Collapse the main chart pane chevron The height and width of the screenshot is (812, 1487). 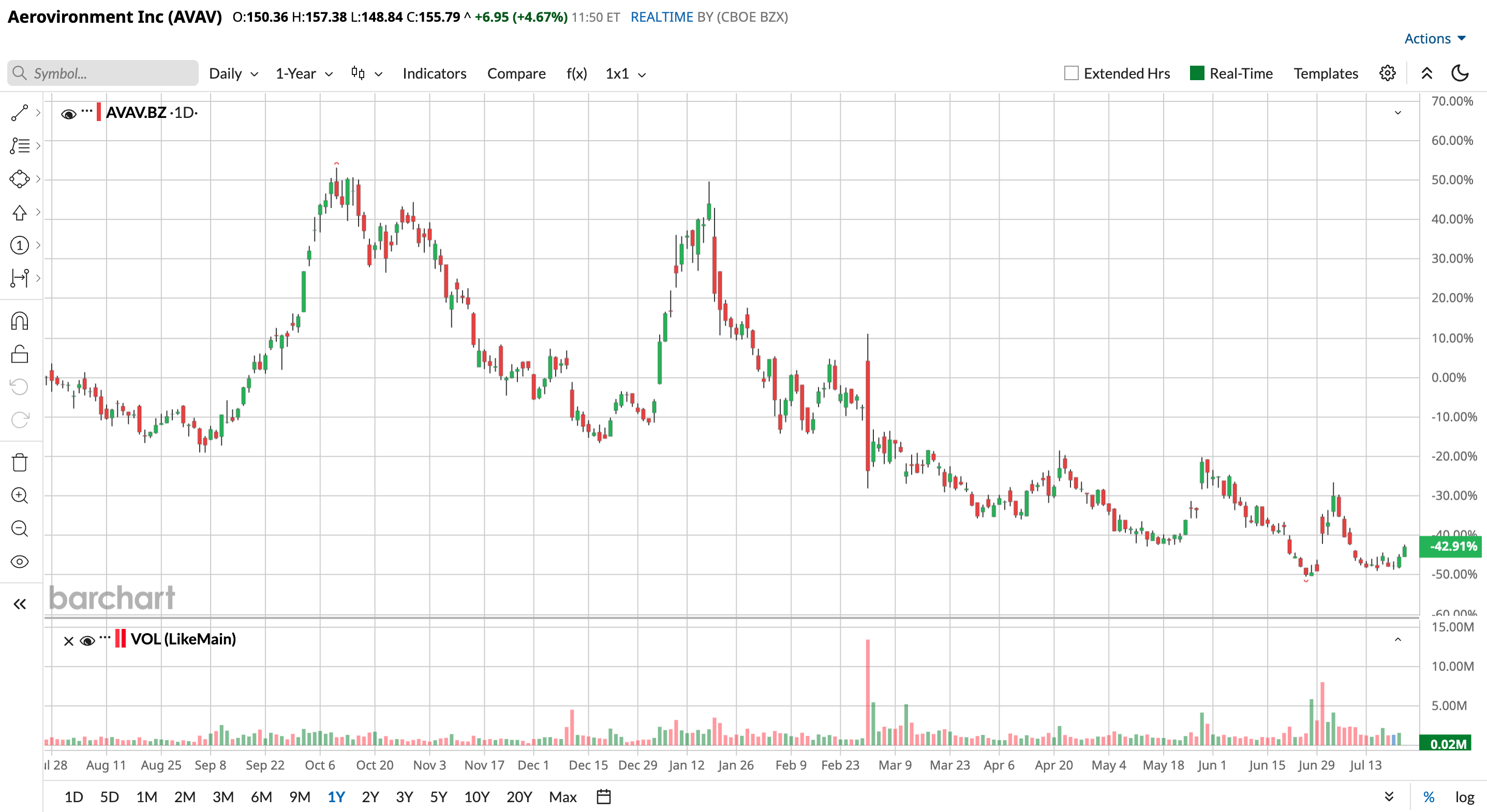tap(1397, 113)
